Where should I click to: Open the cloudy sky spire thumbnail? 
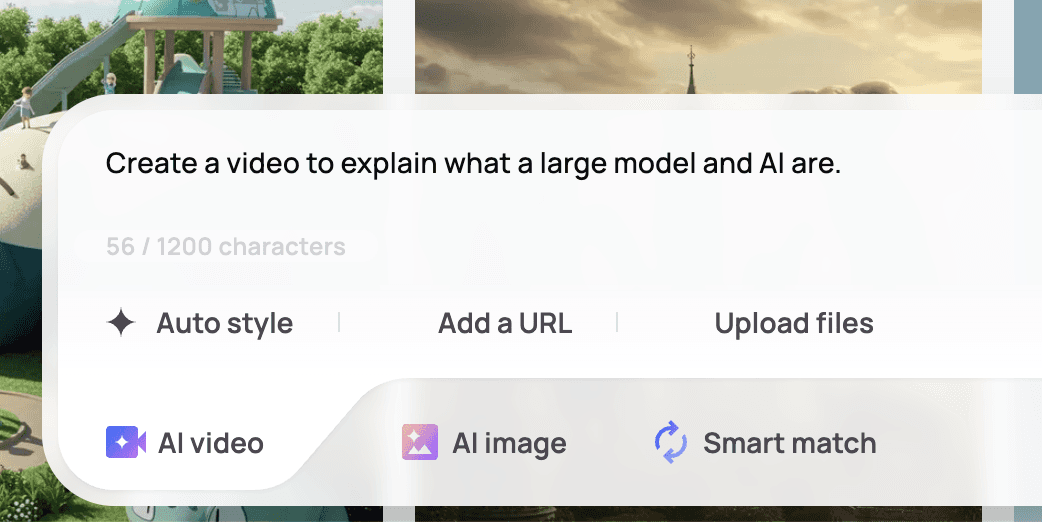(698, 46)
